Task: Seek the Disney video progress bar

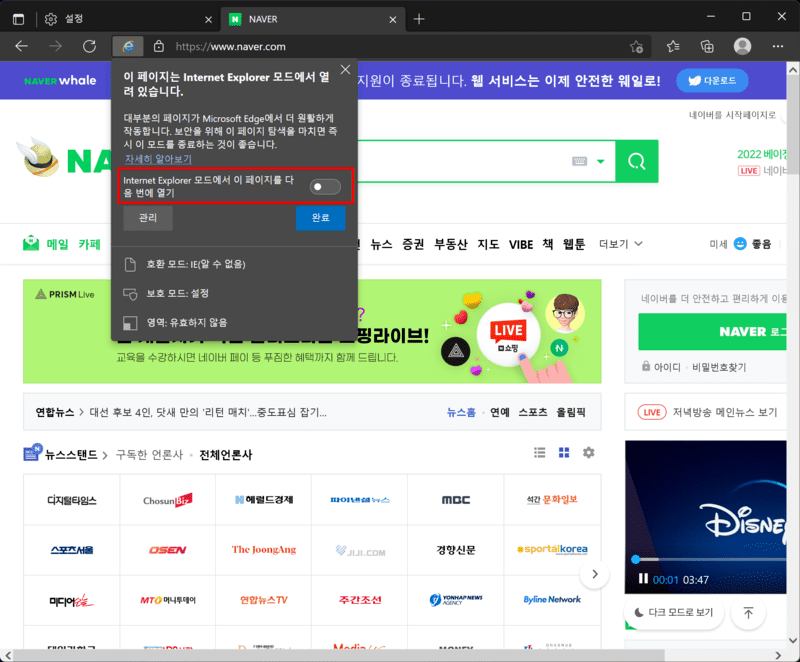Action: coord(710,559)
